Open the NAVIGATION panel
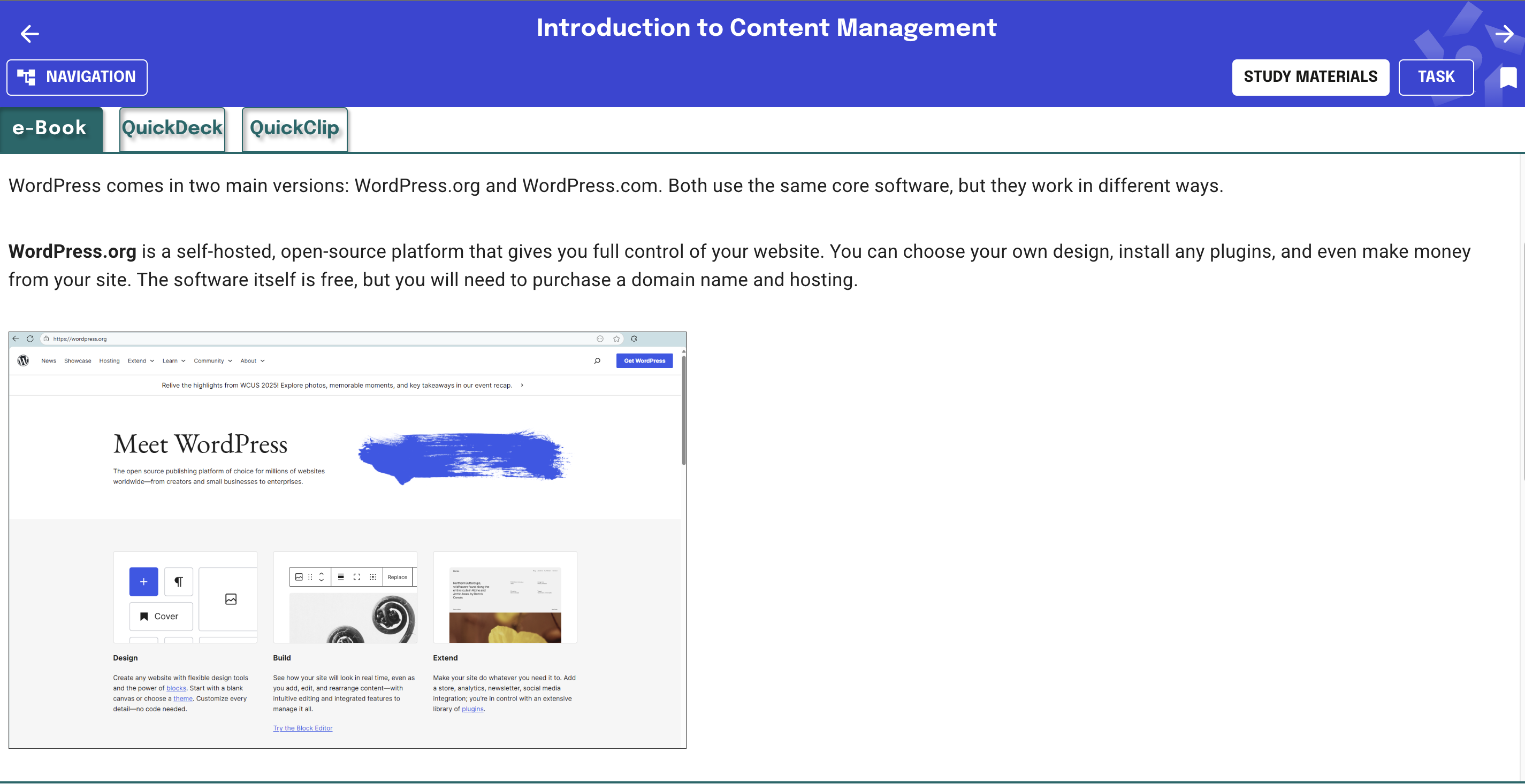 tap(77, 77)
